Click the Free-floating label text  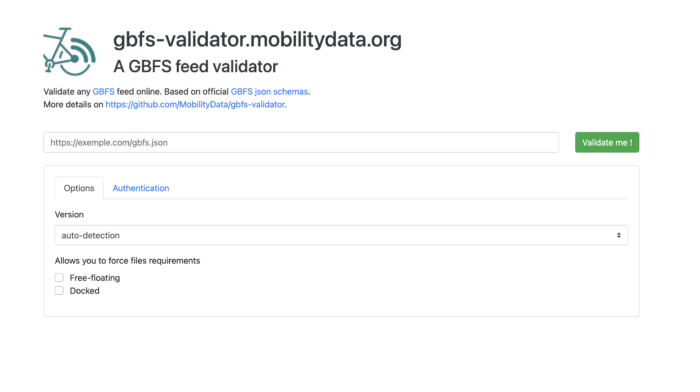coord(95,278)
